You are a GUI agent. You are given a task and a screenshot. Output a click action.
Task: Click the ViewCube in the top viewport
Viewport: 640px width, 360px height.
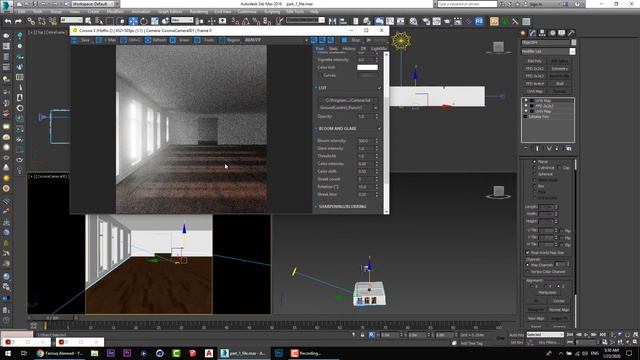click(498, 48)
